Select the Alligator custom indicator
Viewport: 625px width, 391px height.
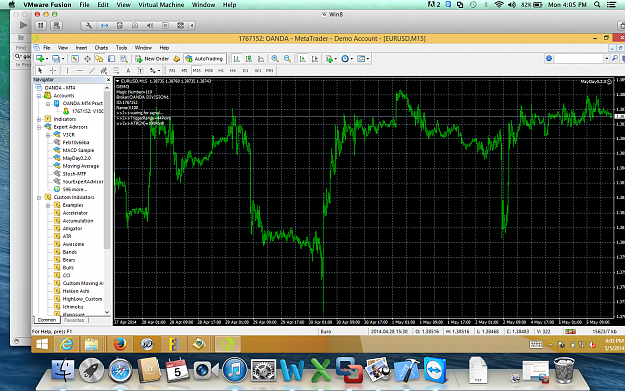click(x=72, y=229)
